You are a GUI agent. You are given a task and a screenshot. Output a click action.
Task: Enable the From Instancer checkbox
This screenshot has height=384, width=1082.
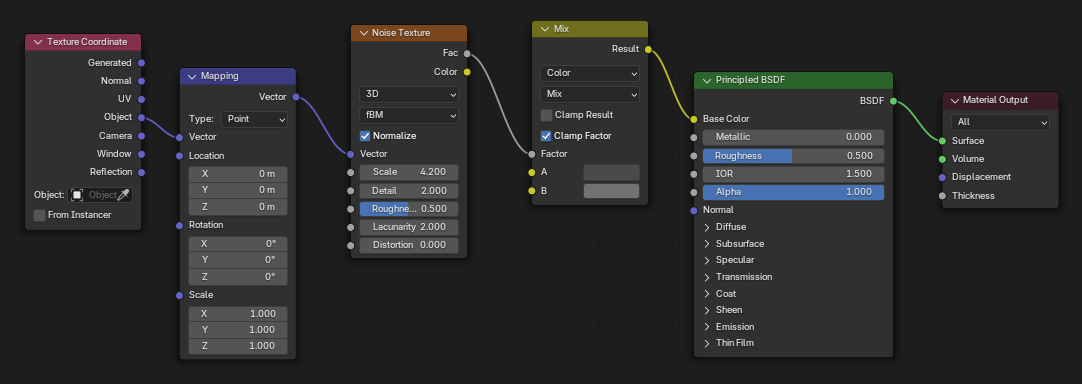[40, 215]
